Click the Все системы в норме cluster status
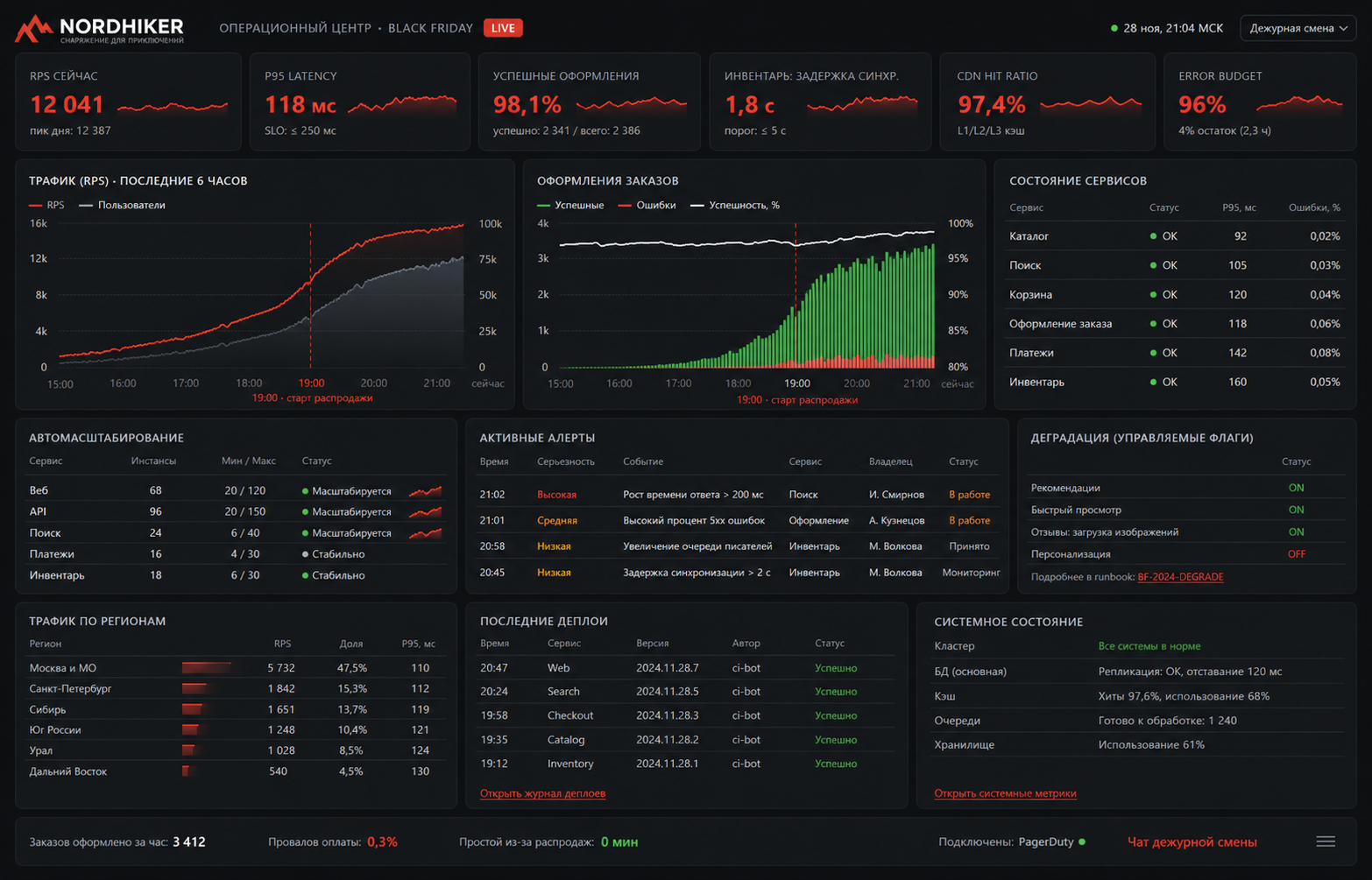Screen dimensions: 1372x880 pyautogui.click(x=1149, y=646)
